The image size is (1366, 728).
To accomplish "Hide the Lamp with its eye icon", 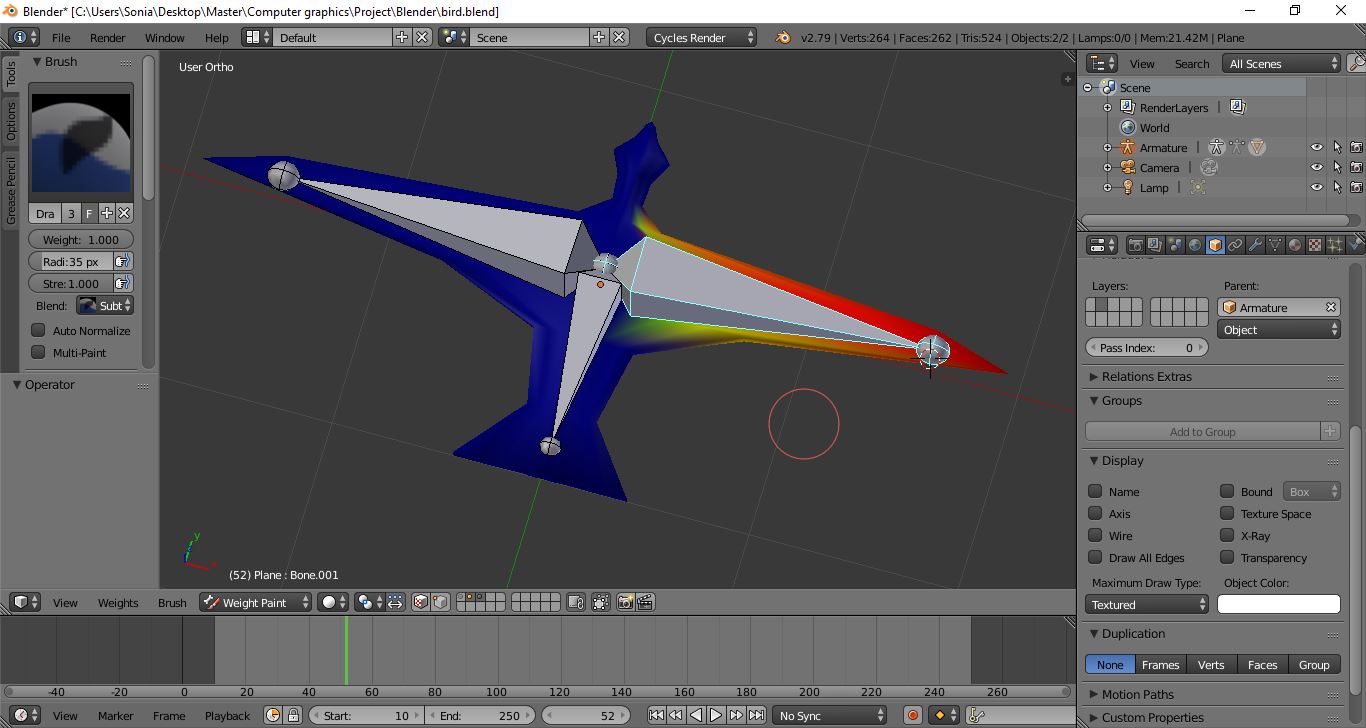I will [1317, 187].
